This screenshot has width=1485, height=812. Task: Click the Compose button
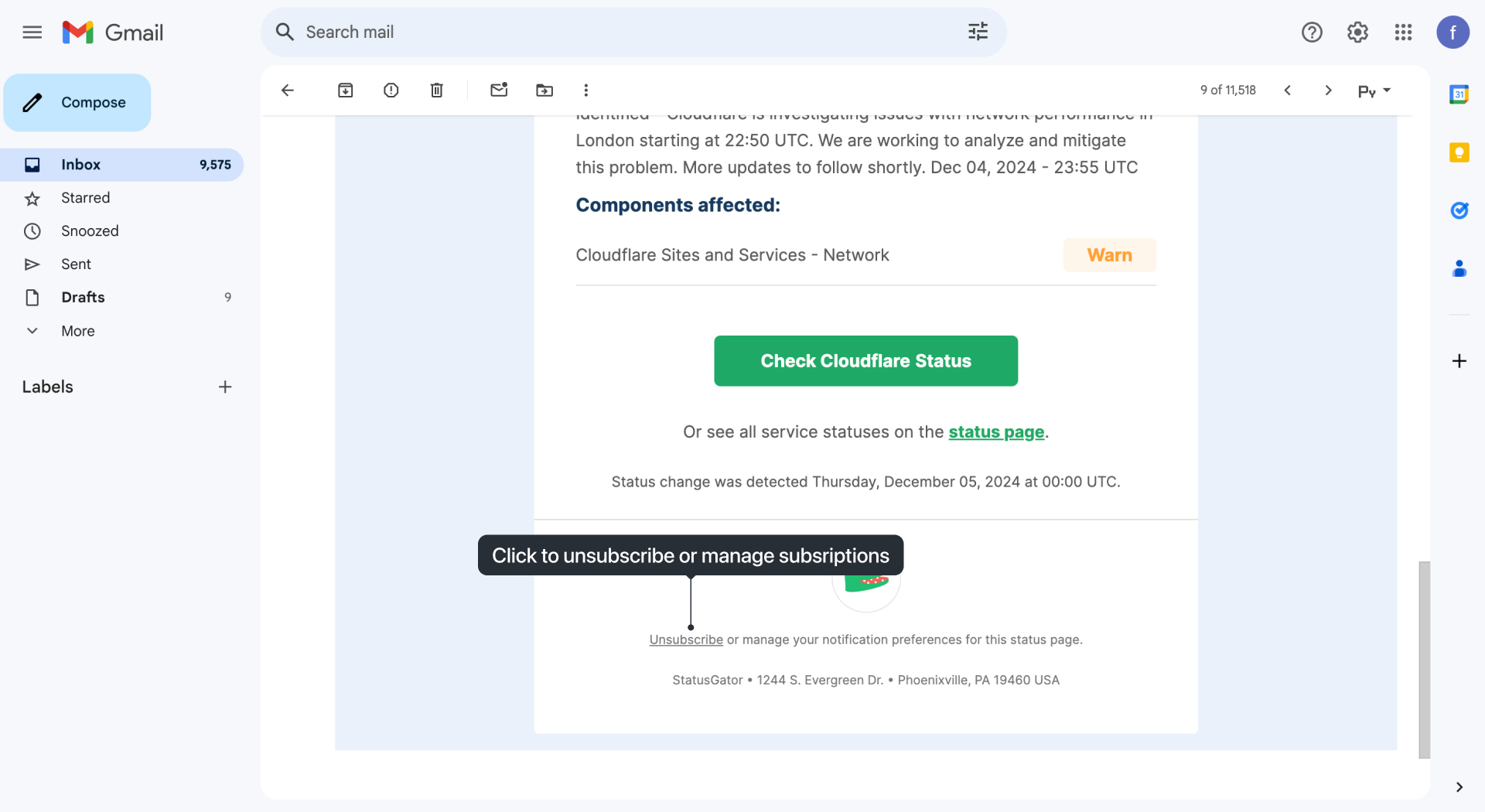(x=77, y=102)
